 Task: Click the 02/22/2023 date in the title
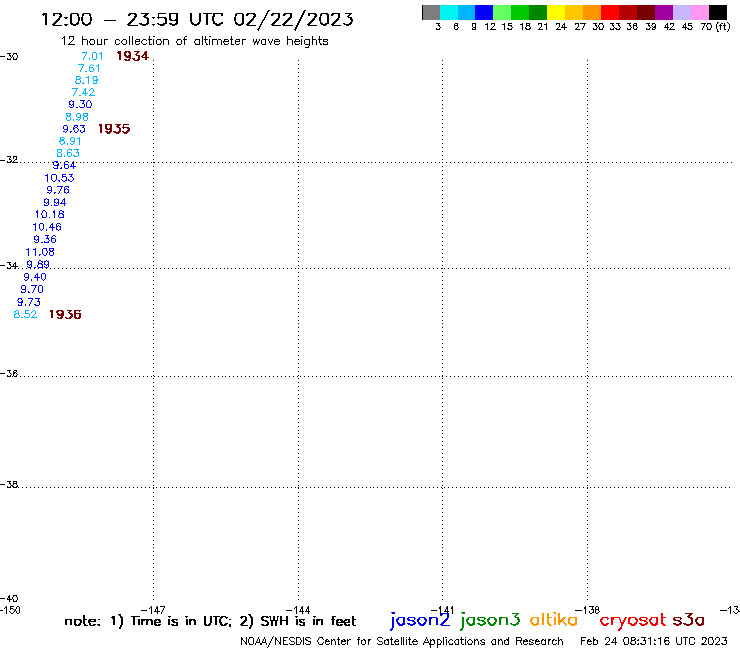click(x=293, y=20)
